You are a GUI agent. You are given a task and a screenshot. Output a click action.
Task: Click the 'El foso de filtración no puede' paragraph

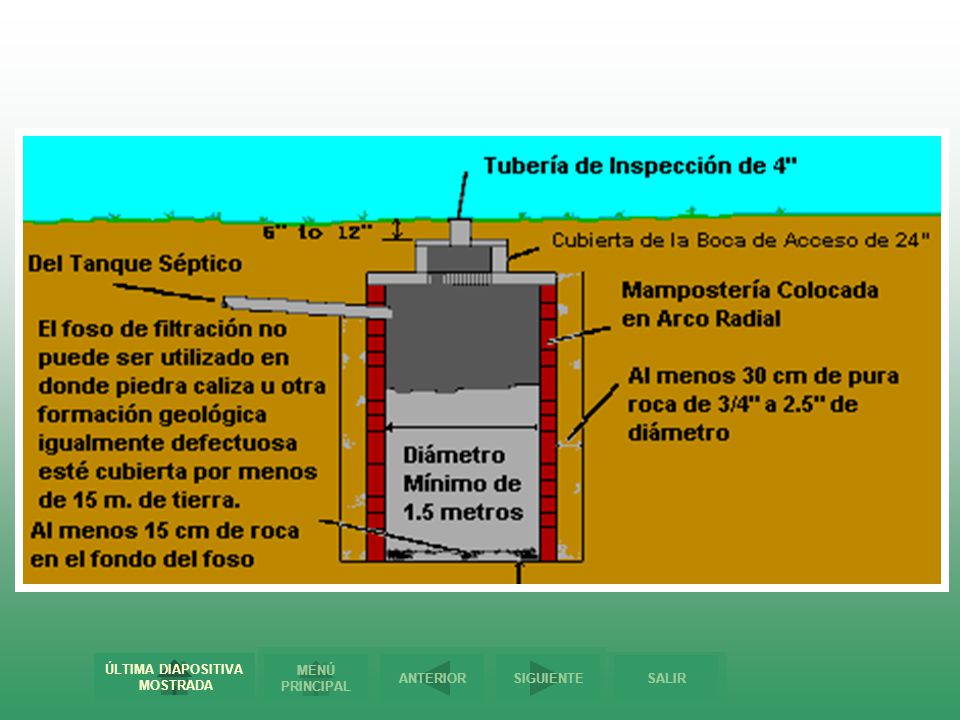pyautogui.click(x=181, y=414)
